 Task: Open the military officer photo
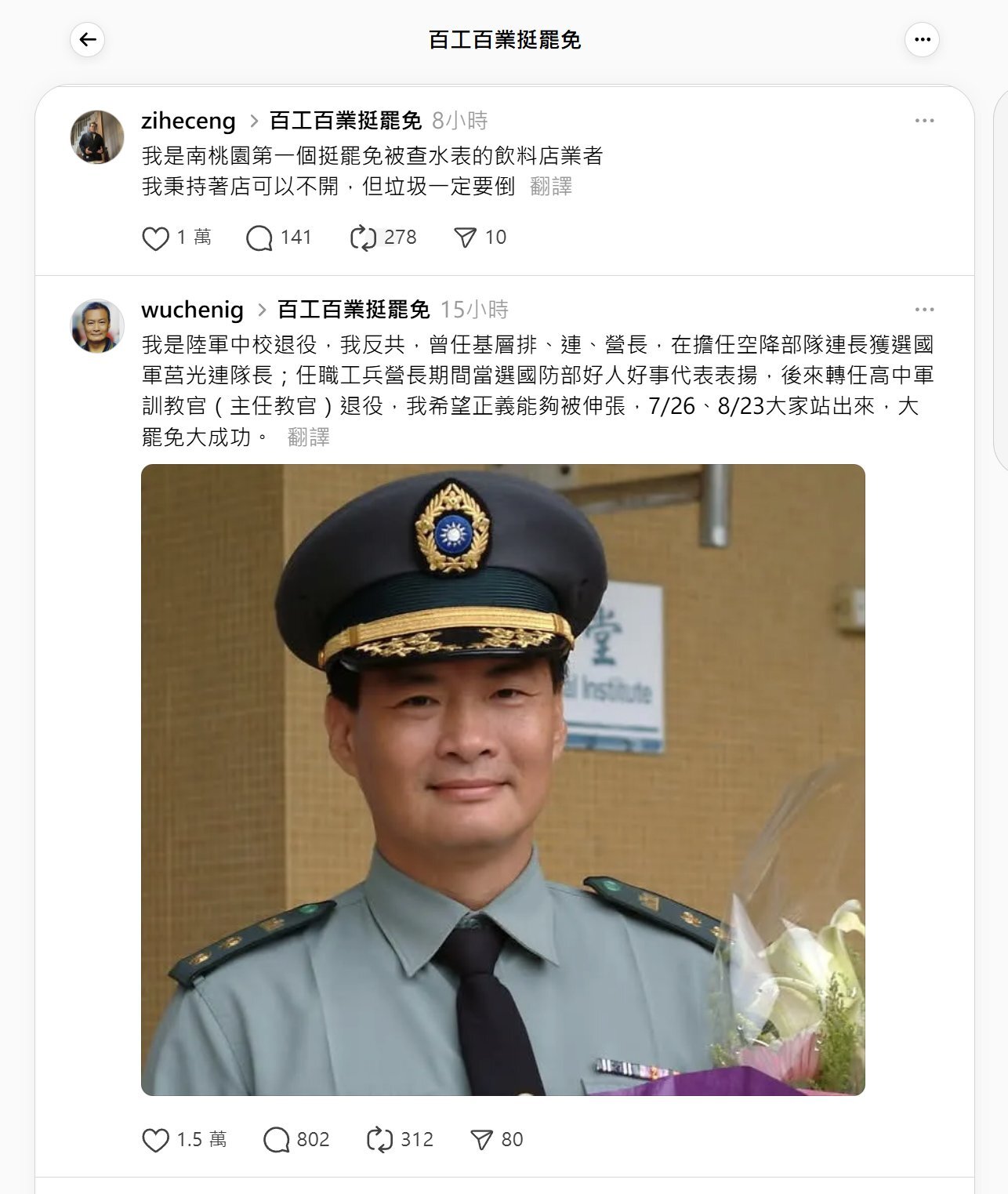tap(503, 780)
